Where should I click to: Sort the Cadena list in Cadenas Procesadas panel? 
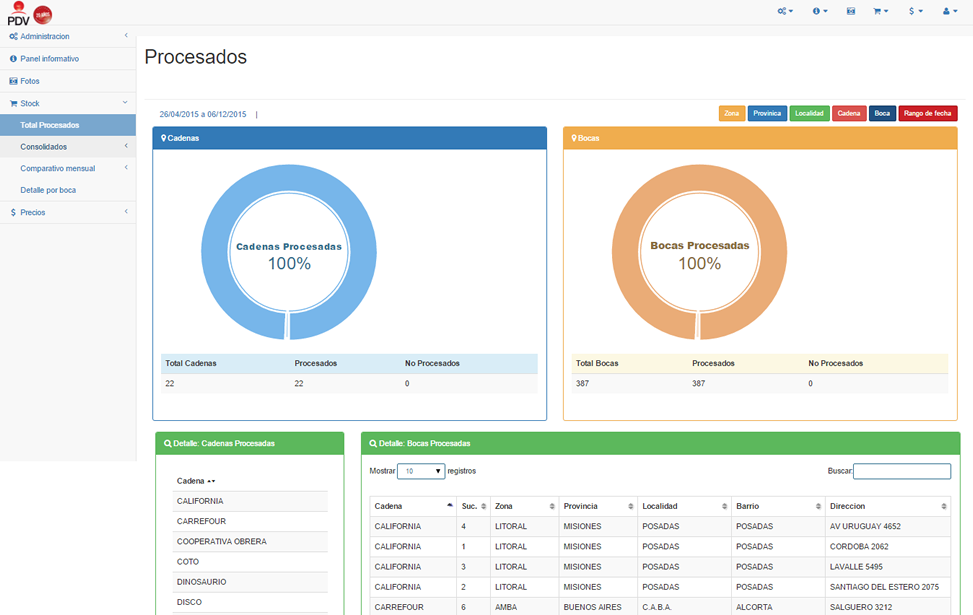pyautogui.click(x=195, y=481)
